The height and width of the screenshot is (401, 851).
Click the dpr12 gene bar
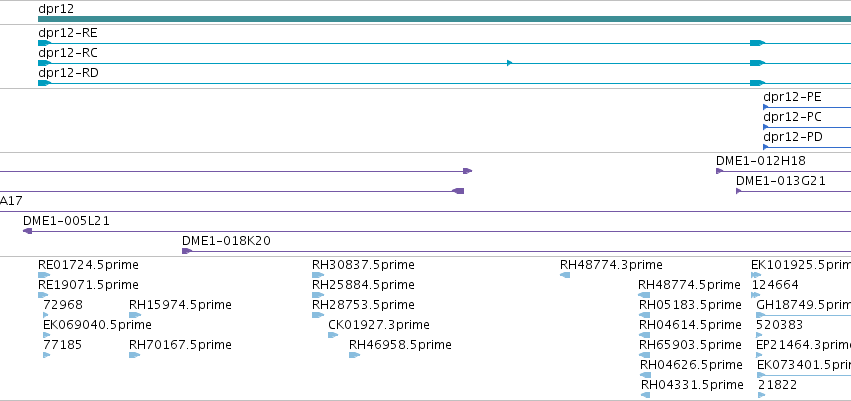(444, 19)
